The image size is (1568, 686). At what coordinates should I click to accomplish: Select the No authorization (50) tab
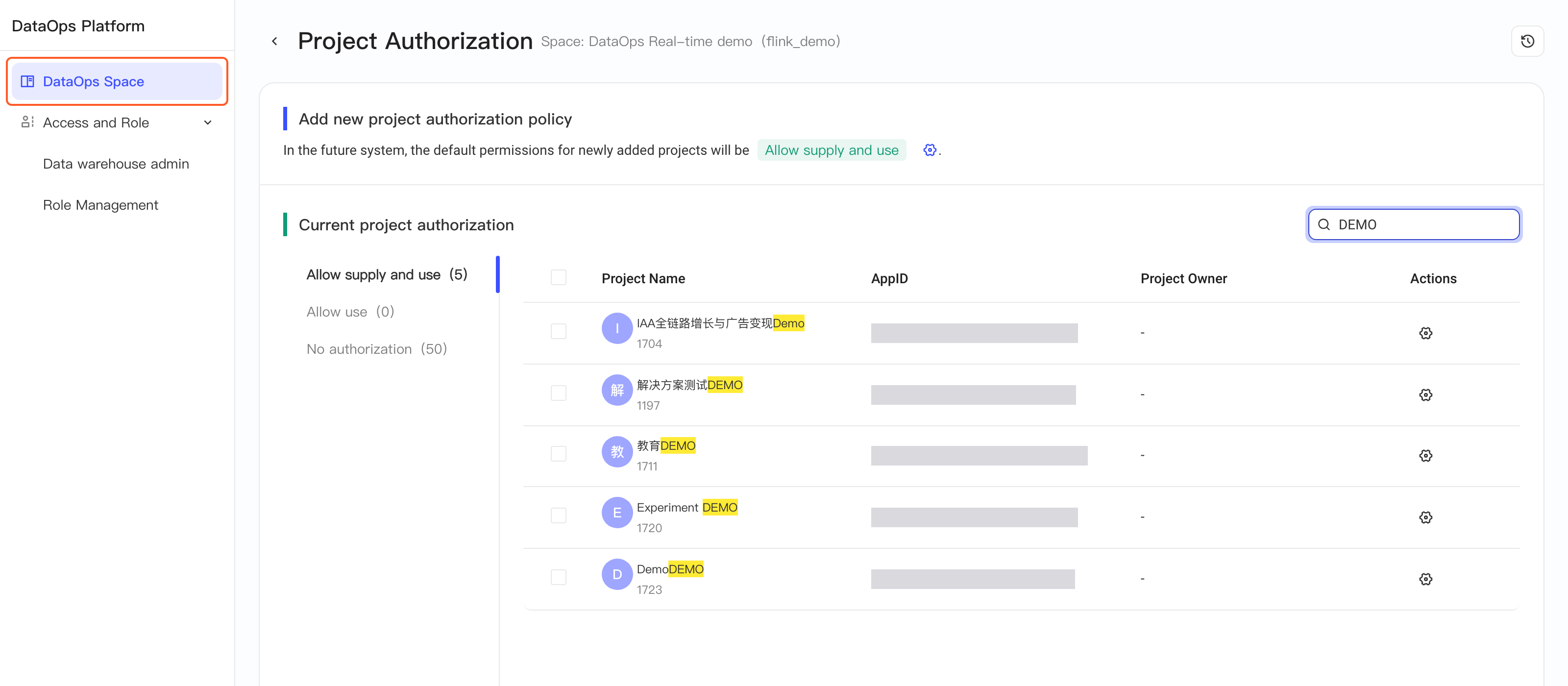pyautogui.click(x=377, y=349)
